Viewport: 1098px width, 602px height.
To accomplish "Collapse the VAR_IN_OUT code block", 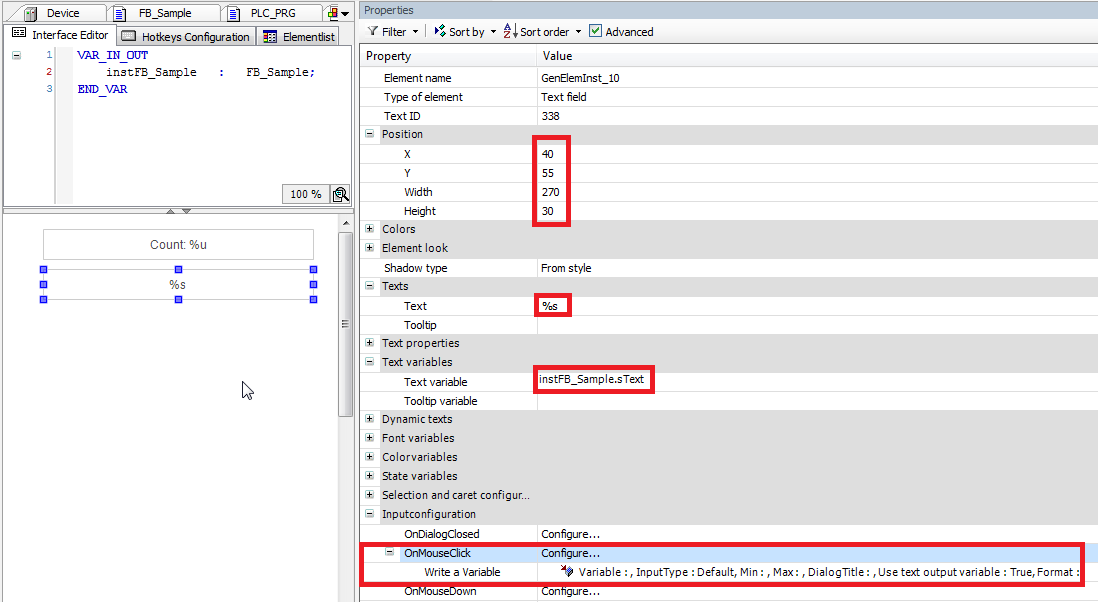I will [x=16, y=55].
